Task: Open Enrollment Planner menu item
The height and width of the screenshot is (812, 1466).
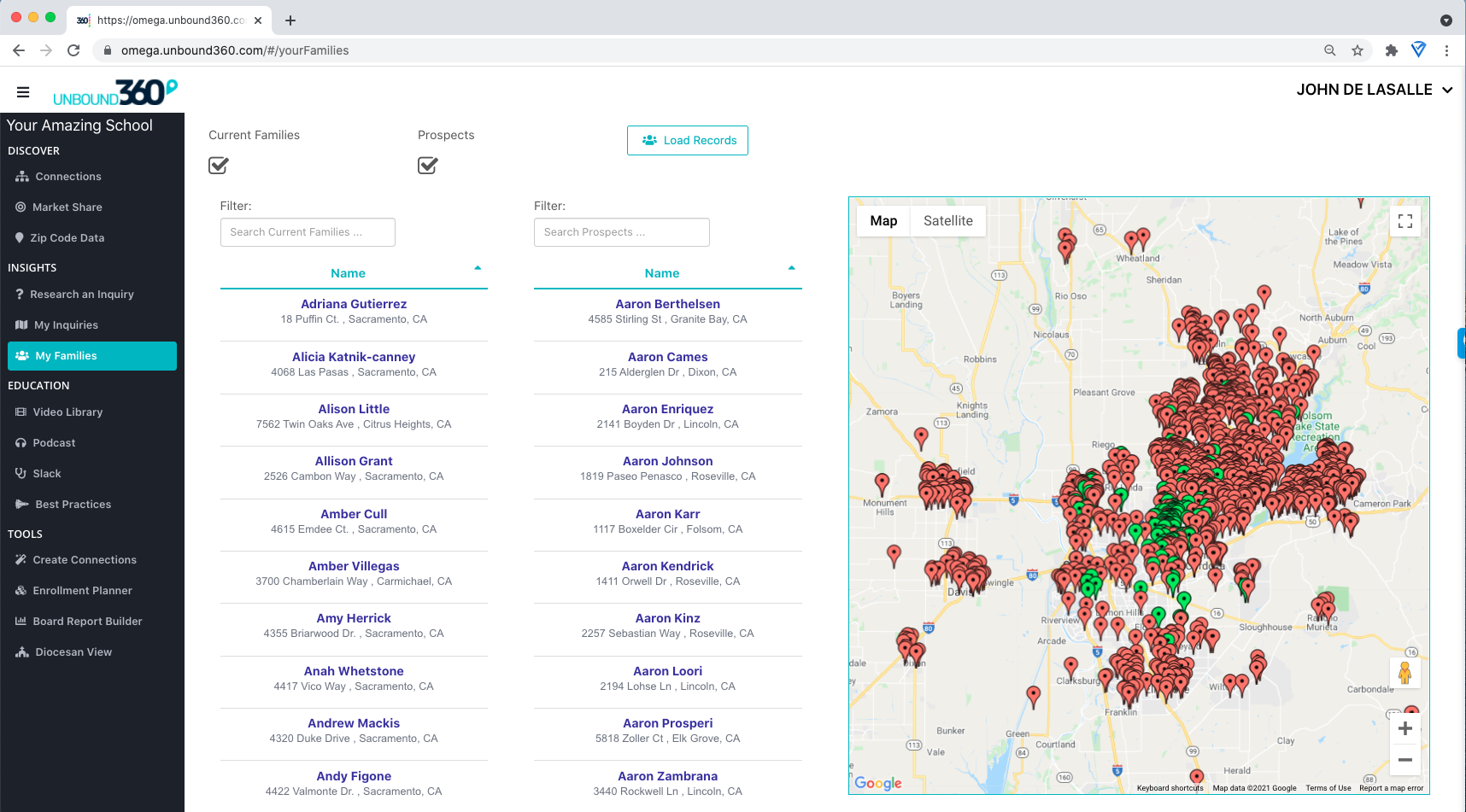Action: 92,591
